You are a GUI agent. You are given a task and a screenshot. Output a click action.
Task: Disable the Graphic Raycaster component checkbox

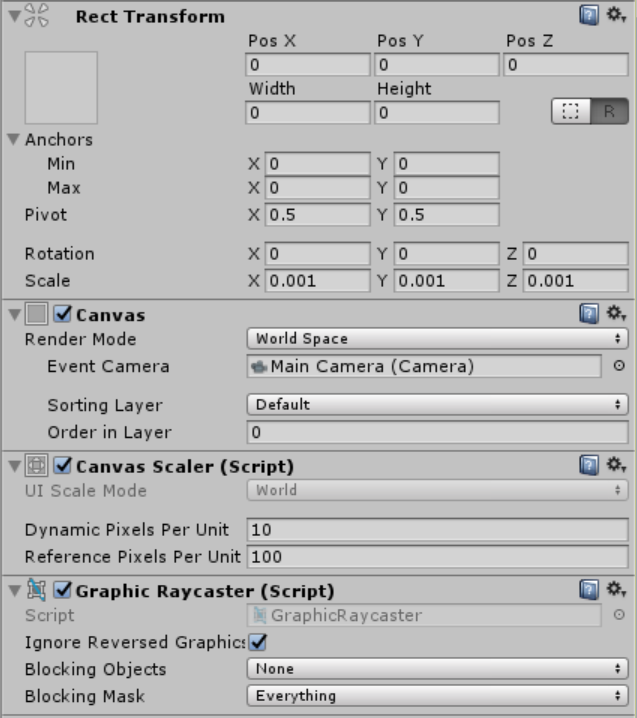(62, 590)
